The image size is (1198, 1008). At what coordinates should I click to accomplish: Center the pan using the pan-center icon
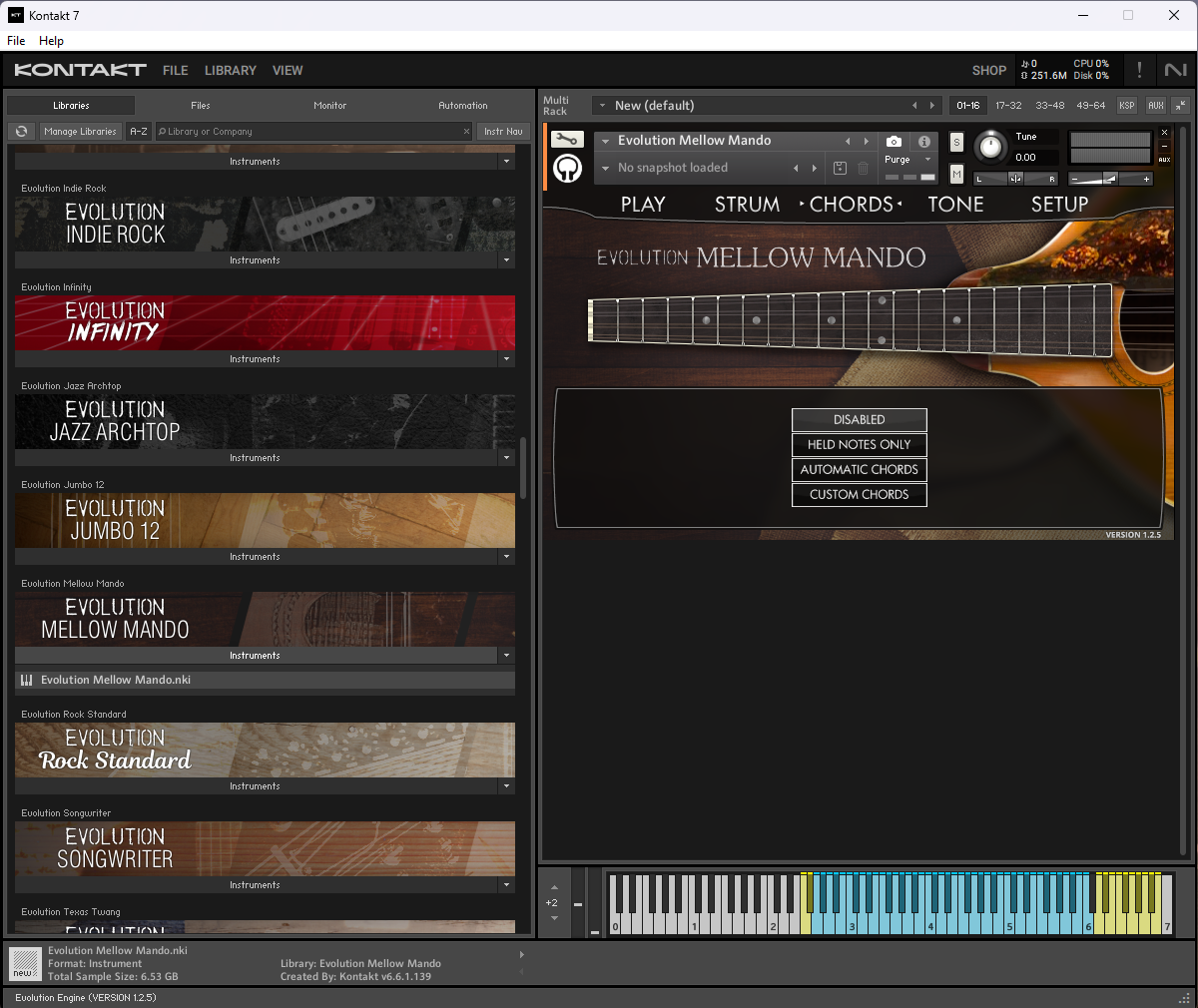1015,179
